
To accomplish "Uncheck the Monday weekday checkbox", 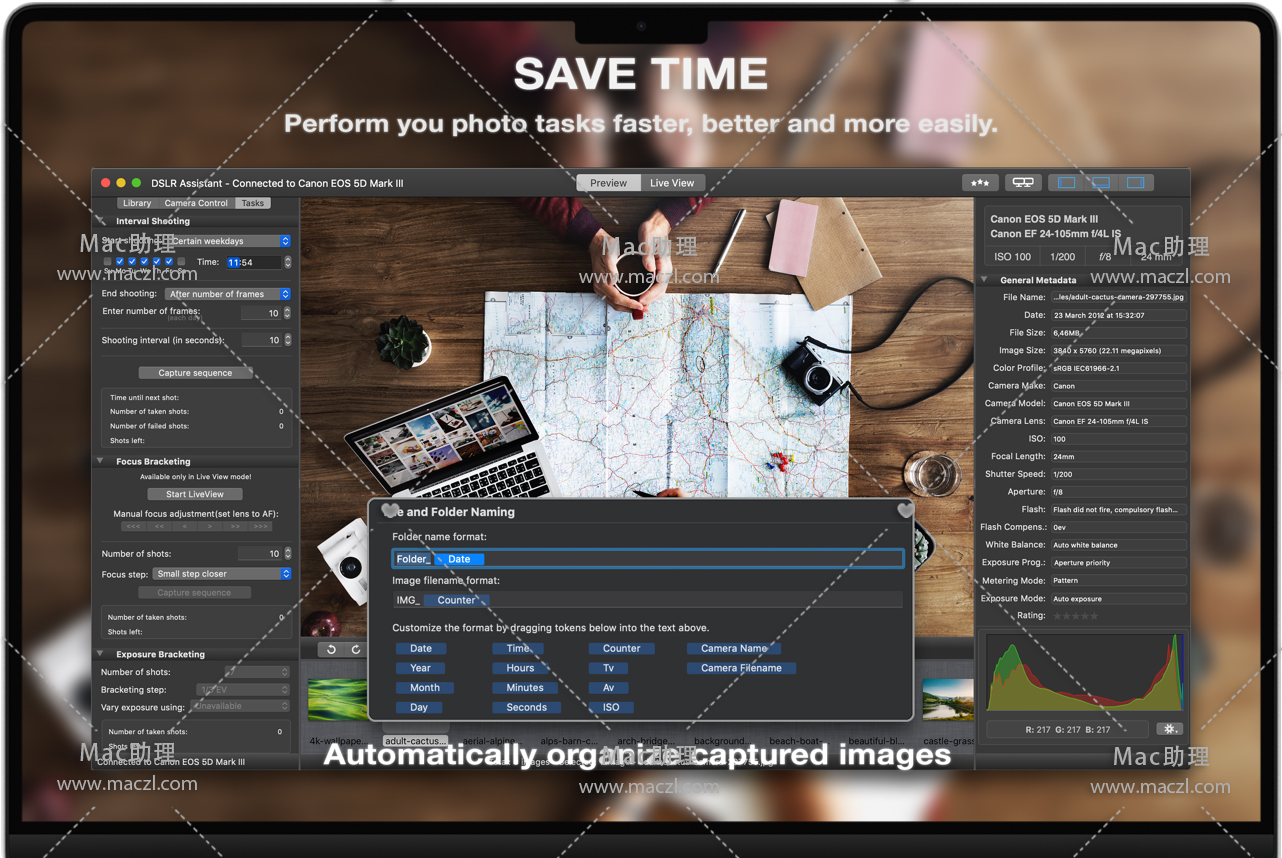I will click(x=120, y=262).
